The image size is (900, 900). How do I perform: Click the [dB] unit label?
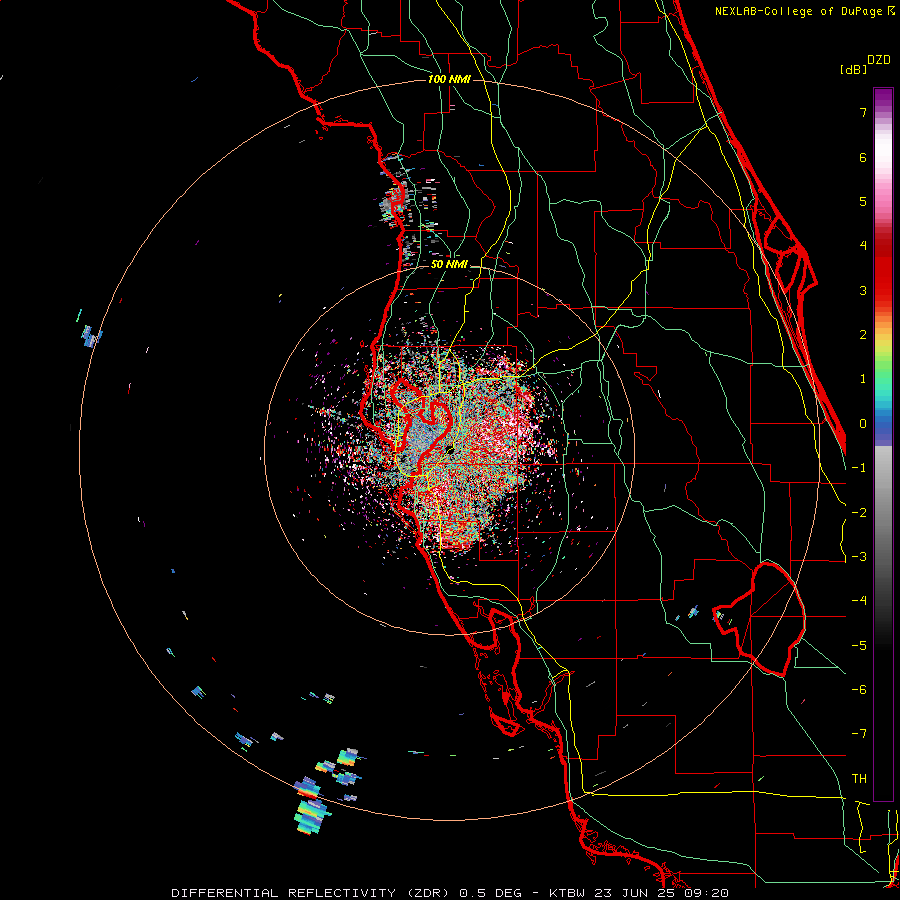point(854,69)
